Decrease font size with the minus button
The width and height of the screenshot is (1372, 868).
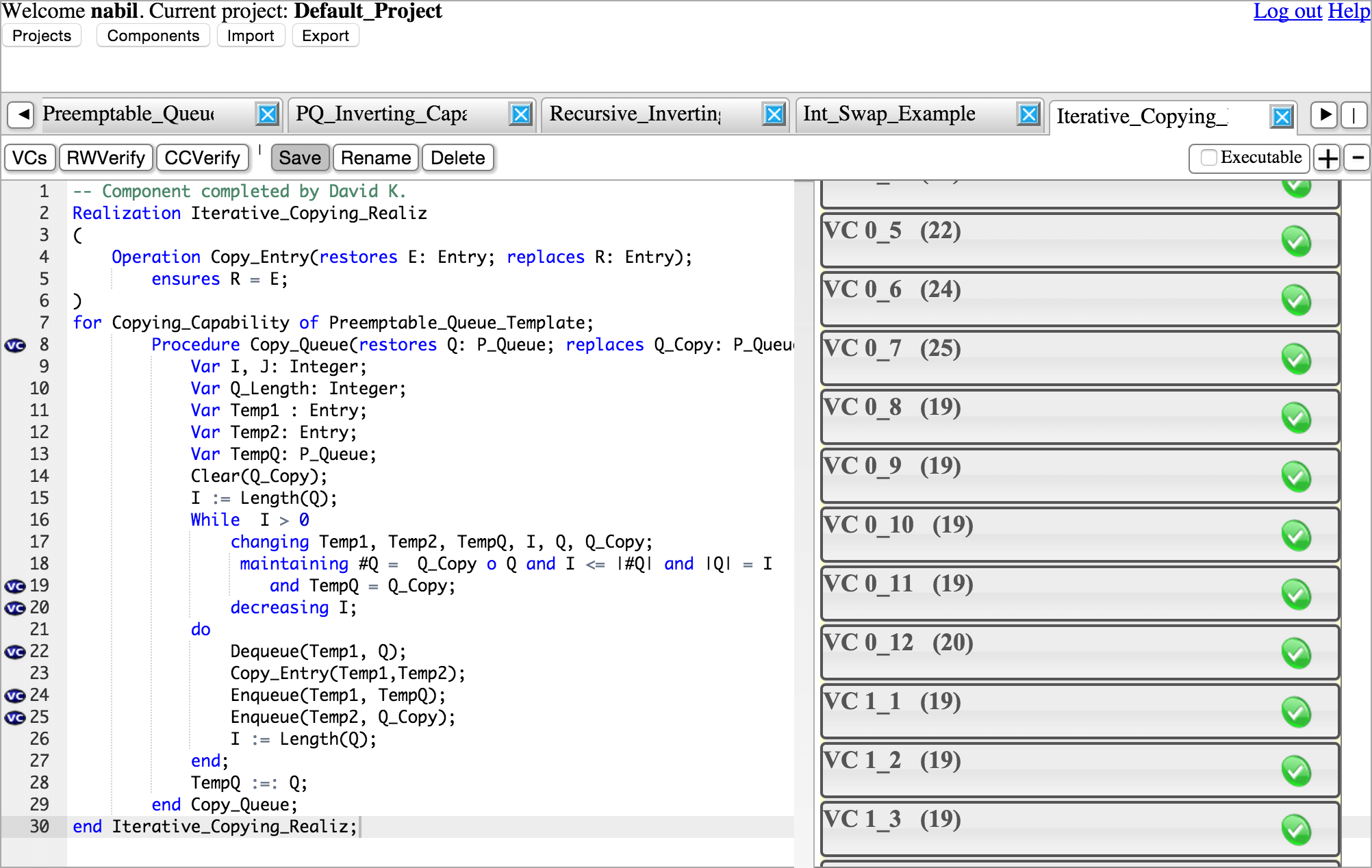pos(1356,158)
